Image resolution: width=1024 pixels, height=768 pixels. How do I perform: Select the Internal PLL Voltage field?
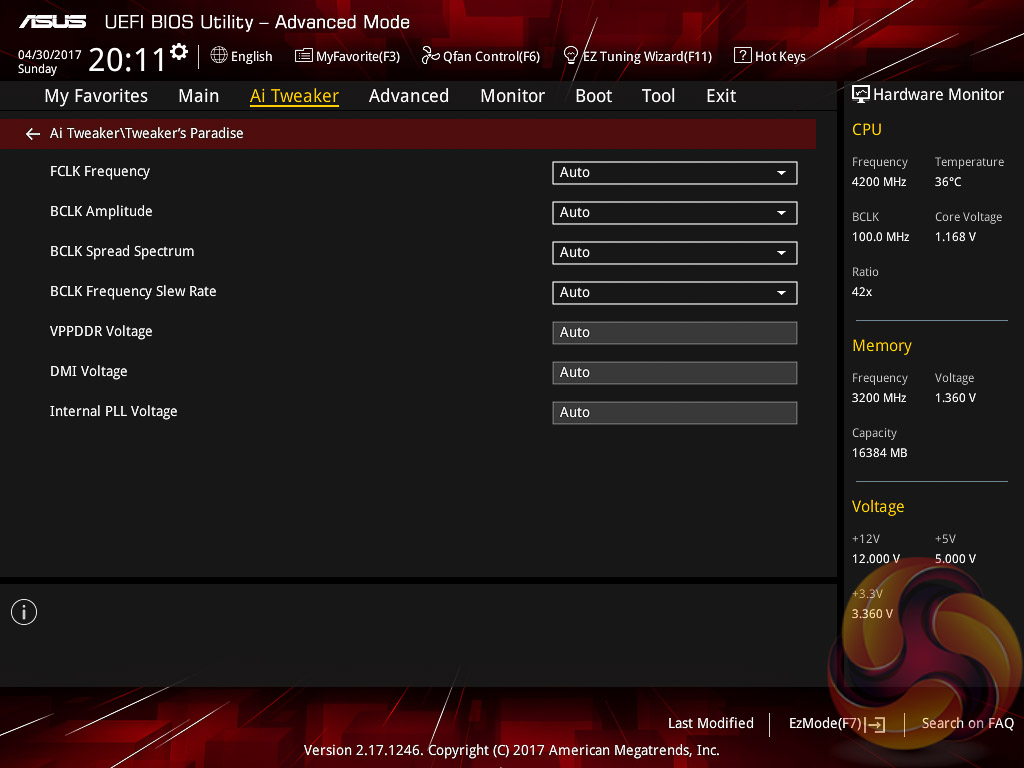[x=674, y=412]
